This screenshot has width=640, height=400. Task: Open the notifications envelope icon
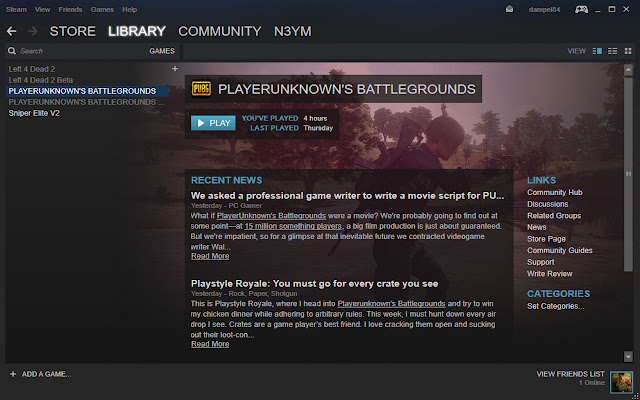point(509,9)
